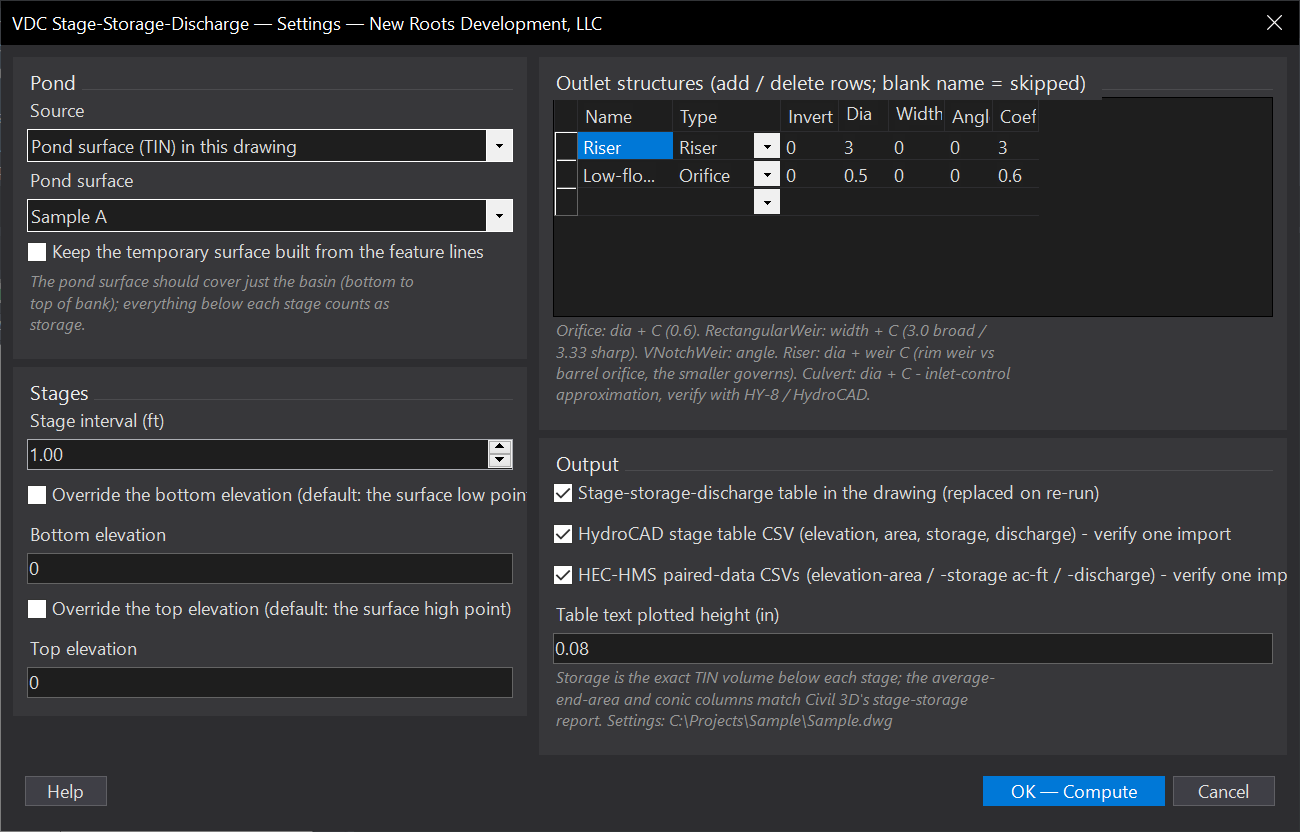Click the Bottom elevation input field

click(270, 568)
